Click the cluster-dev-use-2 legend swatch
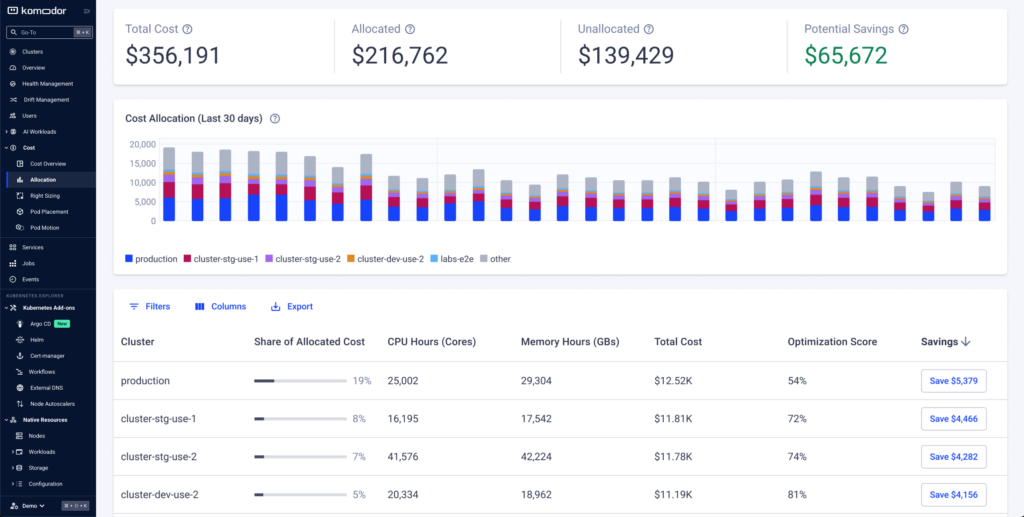1024x517 pixels. [x=351, y=259]
